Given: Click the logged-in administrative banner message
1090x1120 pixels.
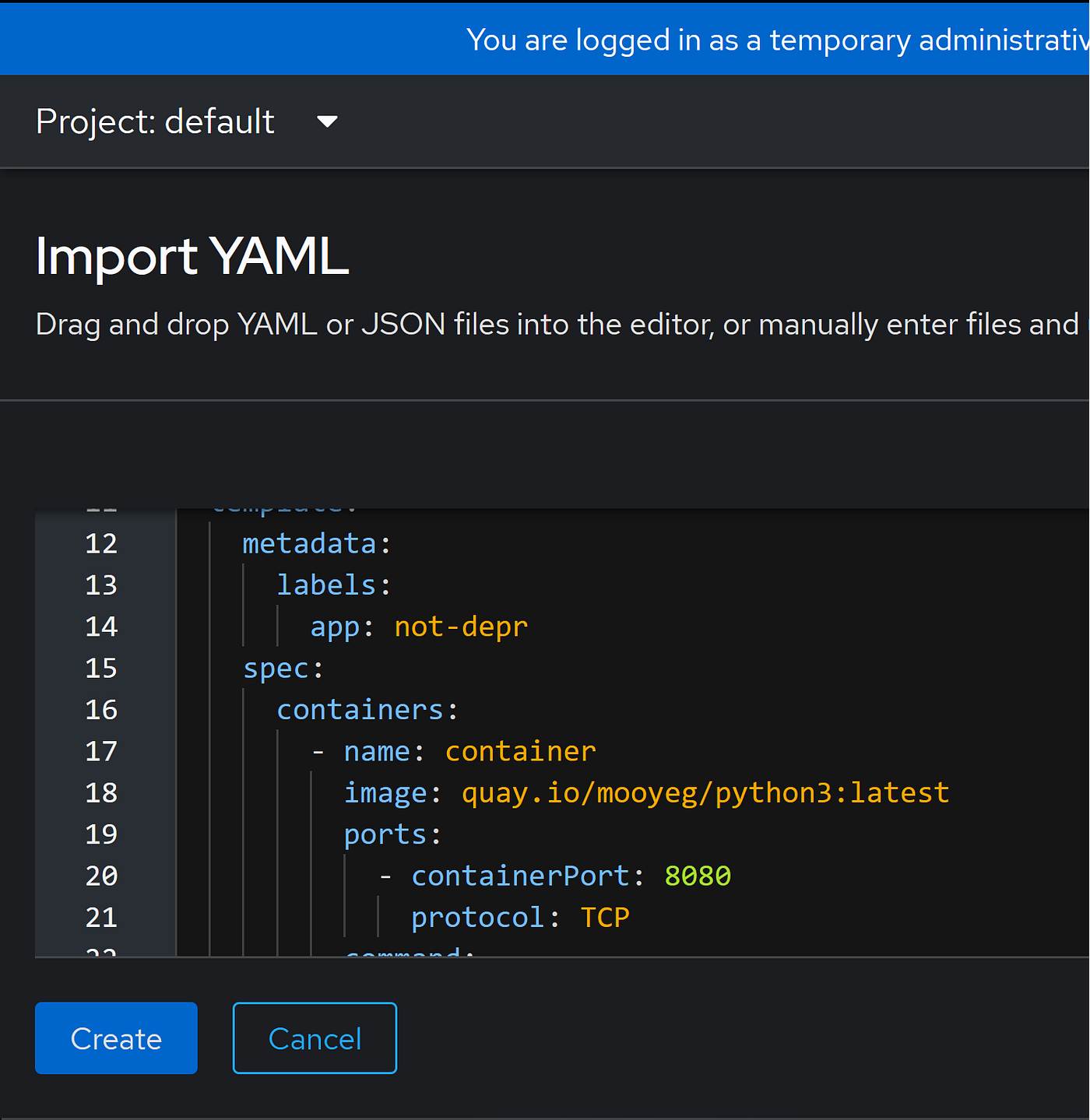Looking at the screenshot, I should tap(777, 40).
